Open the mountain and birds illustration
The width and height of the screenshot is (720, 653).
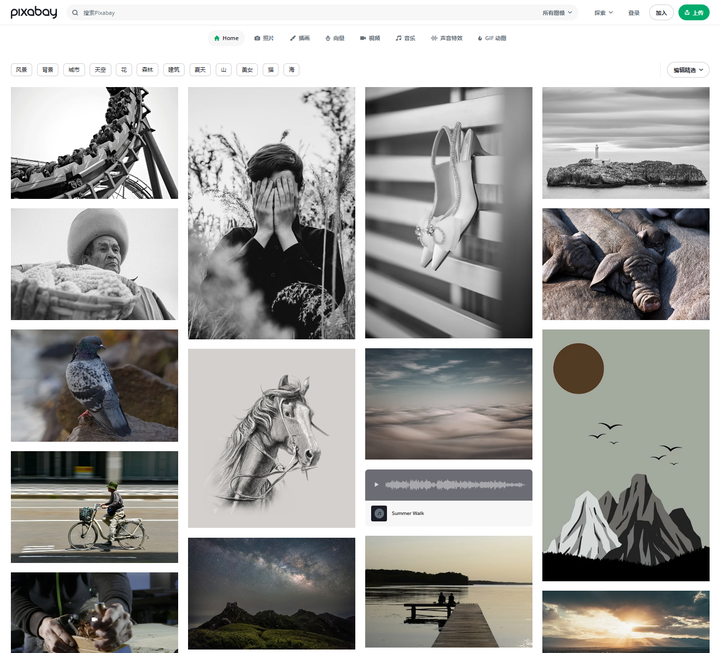pyautogui.click(x=626, y=455)
